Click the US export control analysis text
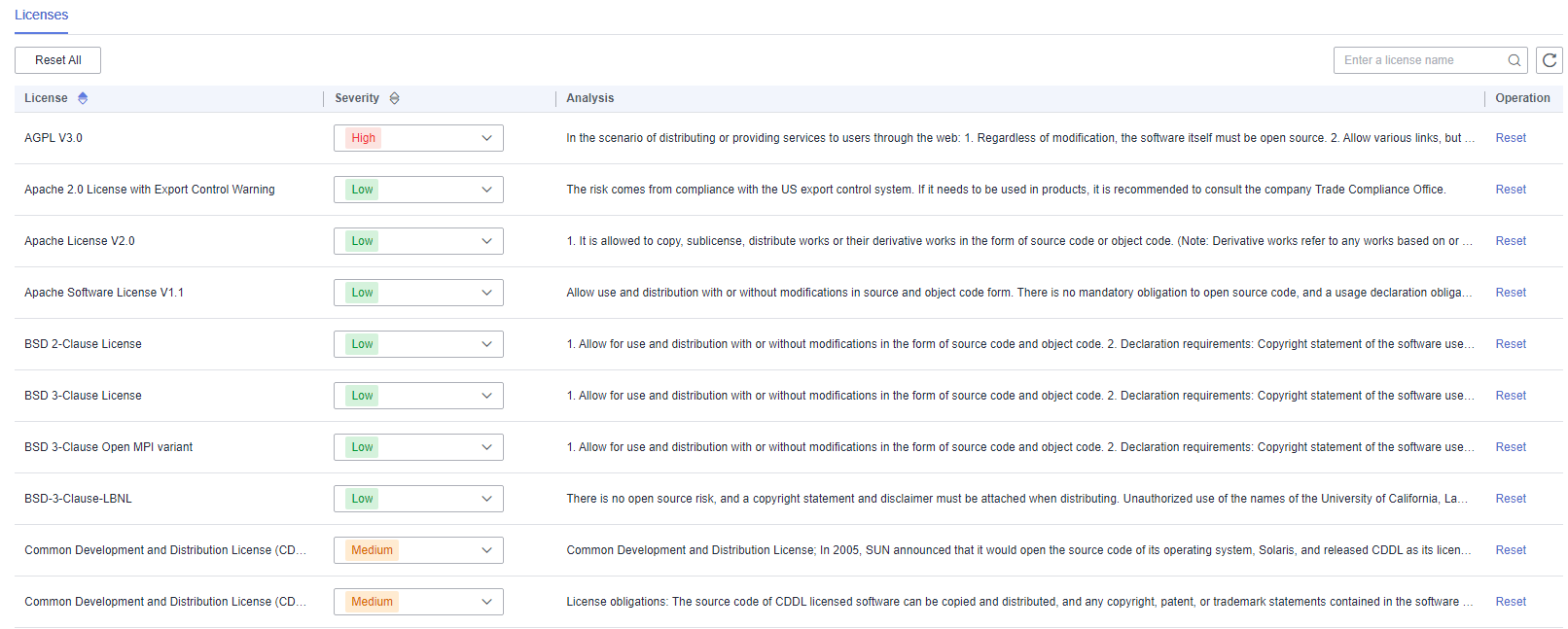The height and width of the screenshot is (629, 1568). coord(1006,190)
